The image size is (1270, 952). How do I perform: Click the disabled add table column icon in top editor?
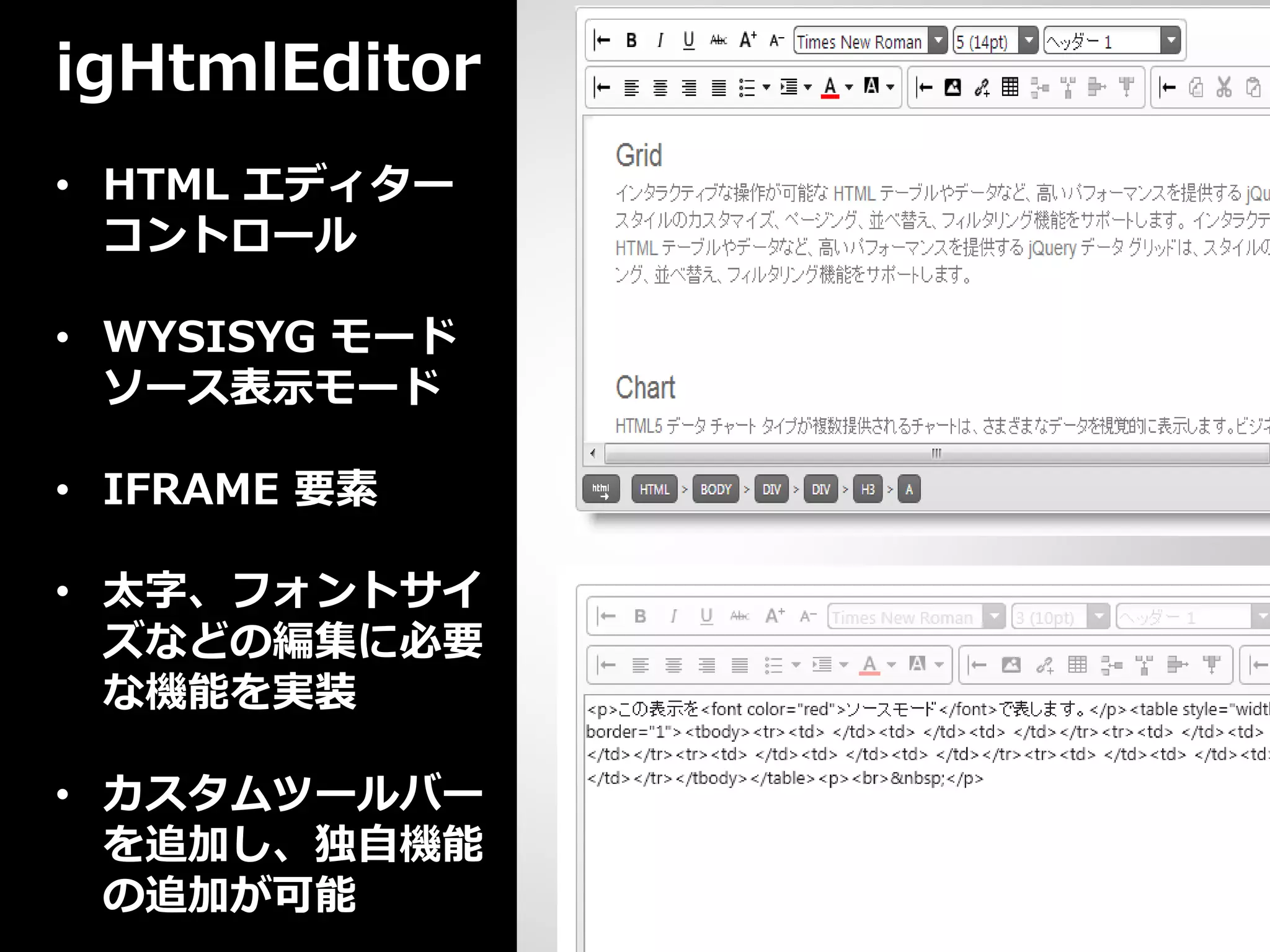click(1068, 88)
